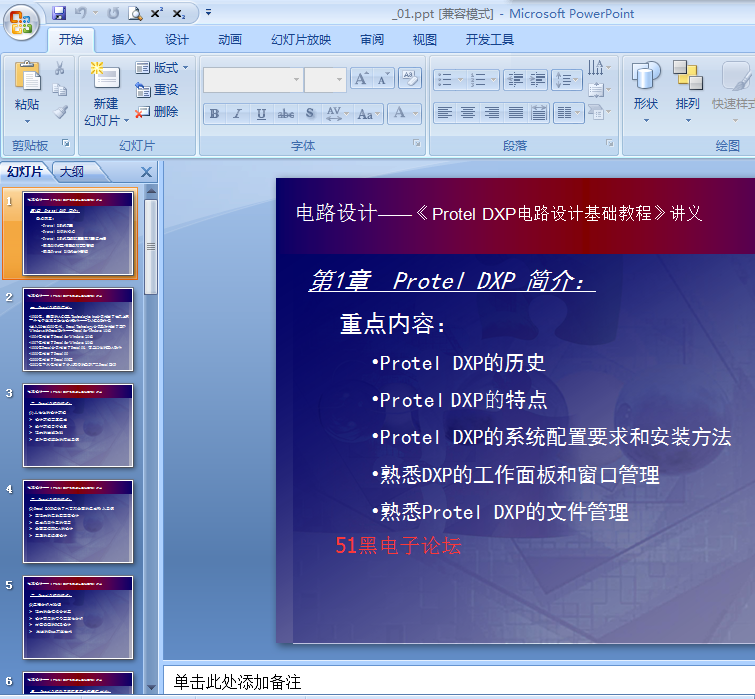Switch to the Slide Show (幻灯片放映) tab
The image size is (755, 699).
301,39
